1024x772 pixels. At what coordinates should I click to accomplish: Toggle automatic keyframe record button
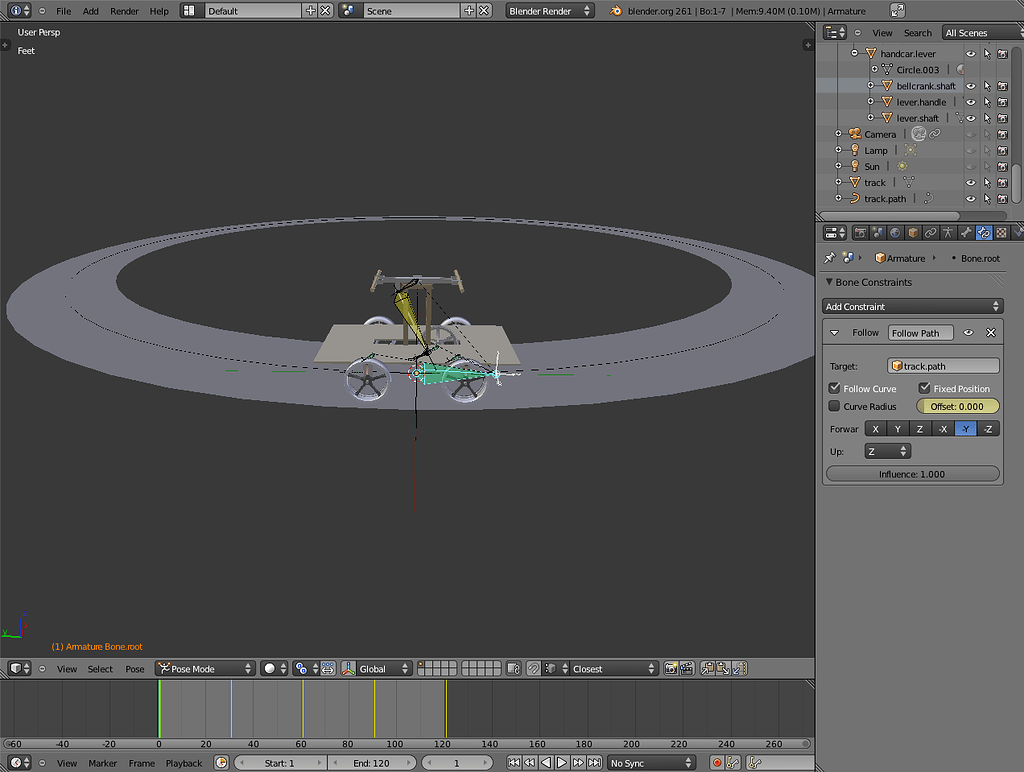coord(717,763)
